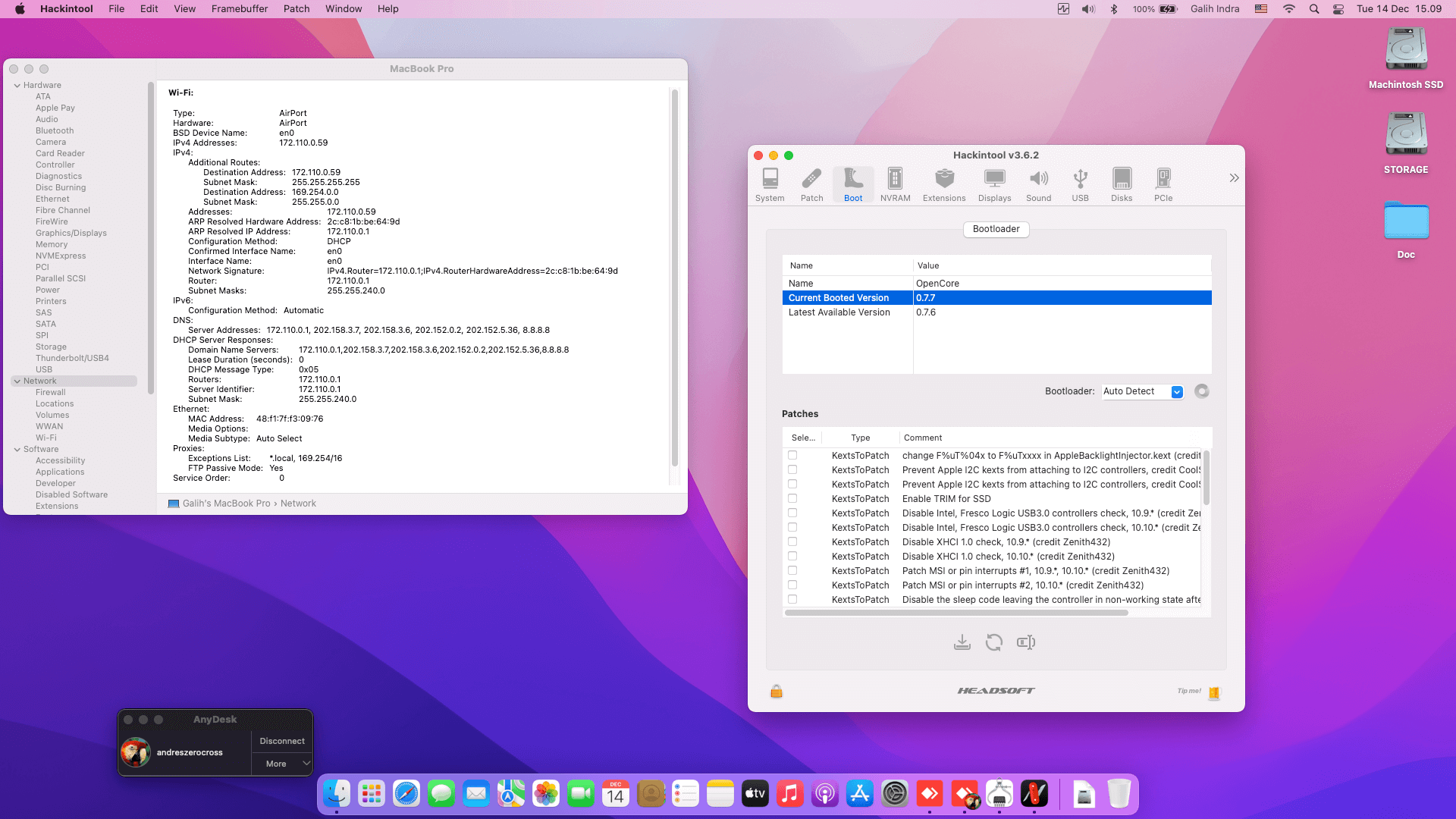Open Machintosh SSD drive on desktop
1456x819 pixels.
[x=1406, y=58]
